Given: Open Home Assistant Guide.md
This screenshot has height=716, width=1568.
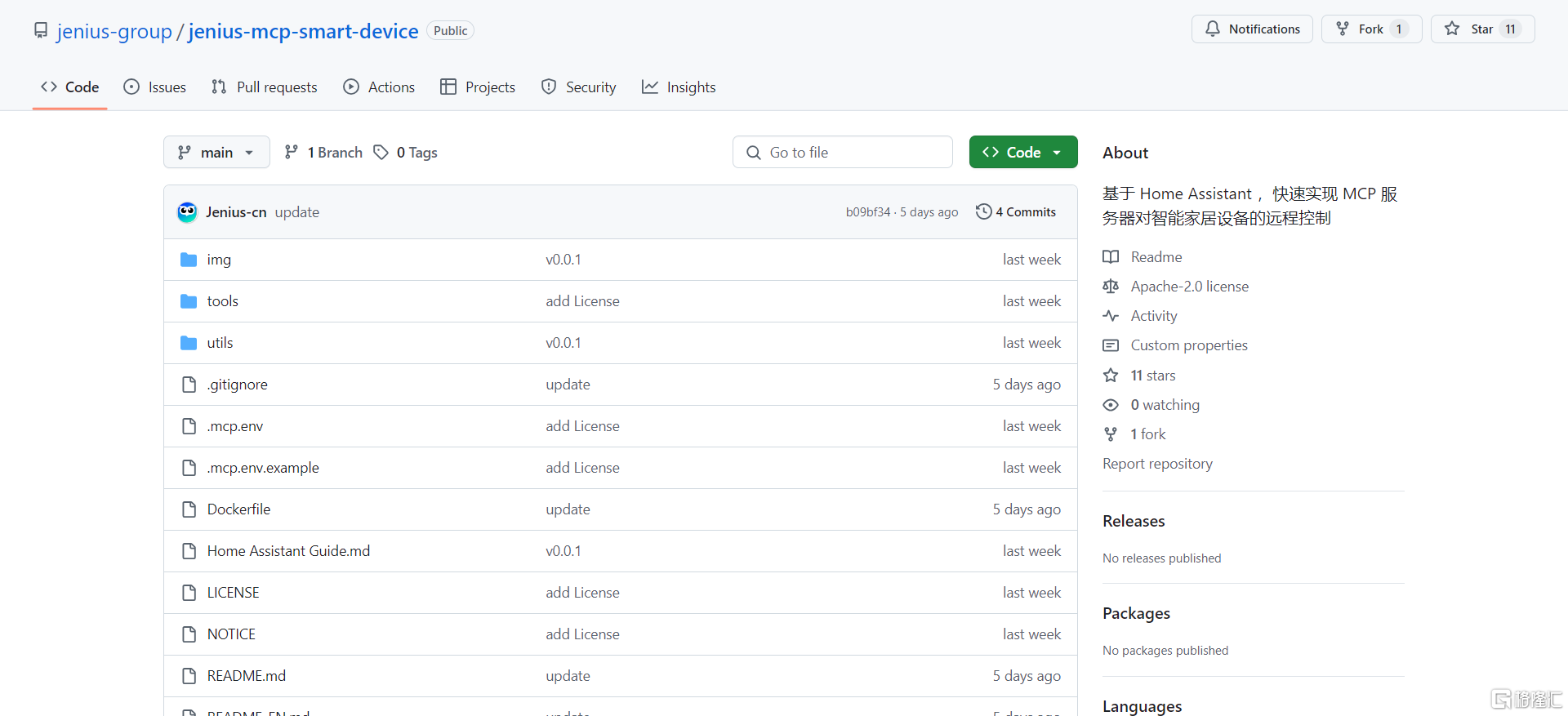Looking at the screenshot, I should [x=288, y=551].
